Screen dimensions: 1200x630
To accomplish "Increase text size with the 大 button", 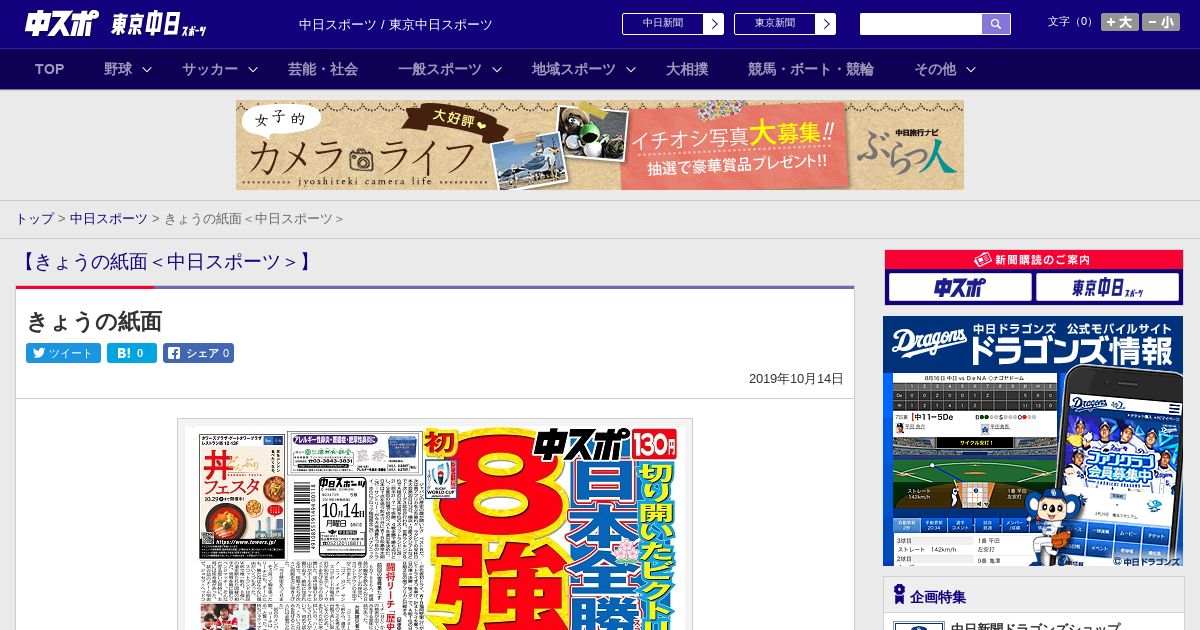I will coord(1120,22).
